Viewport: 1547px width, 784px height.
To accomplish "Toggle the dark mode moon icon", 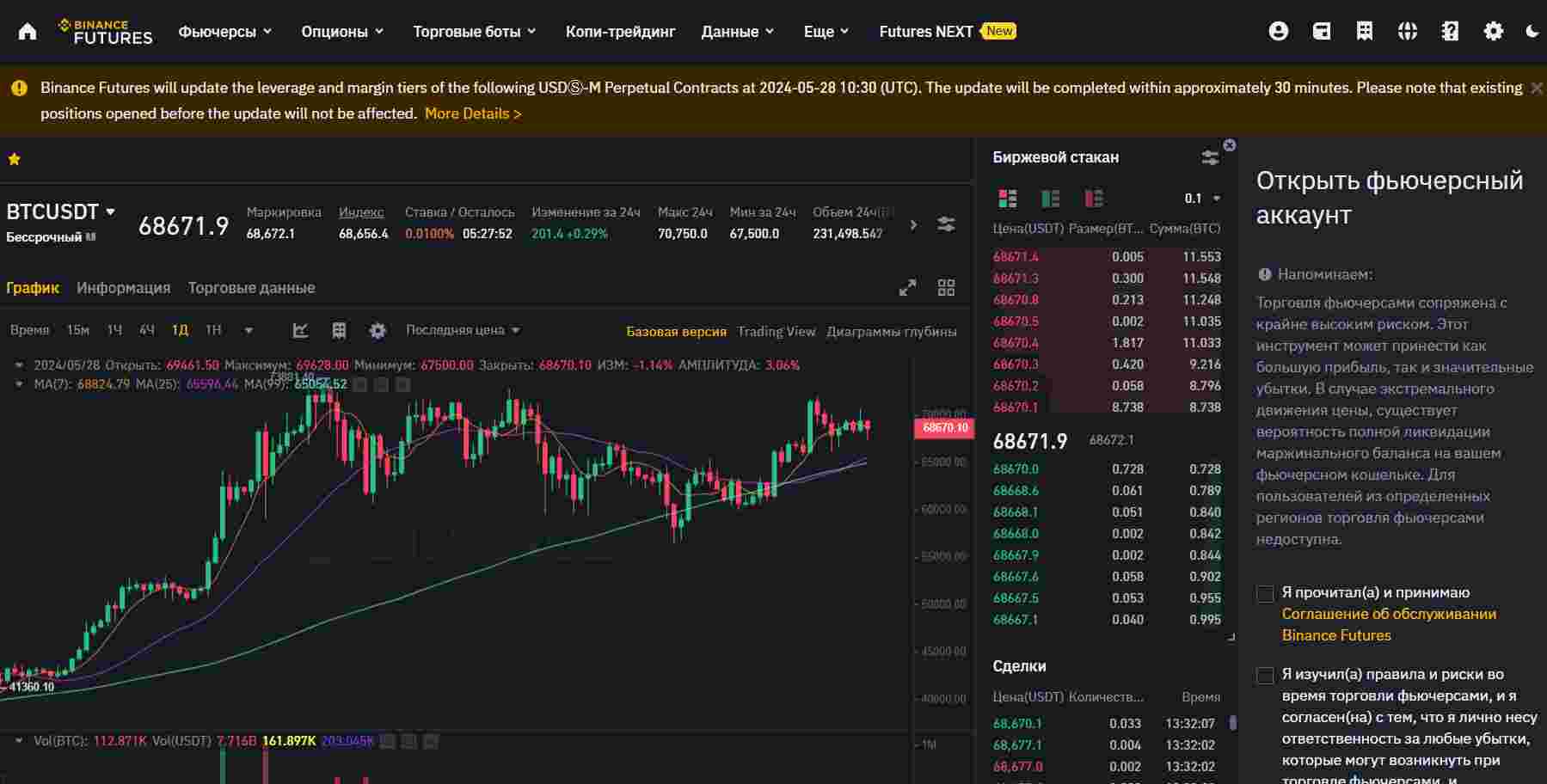I will pos(1532,32).
